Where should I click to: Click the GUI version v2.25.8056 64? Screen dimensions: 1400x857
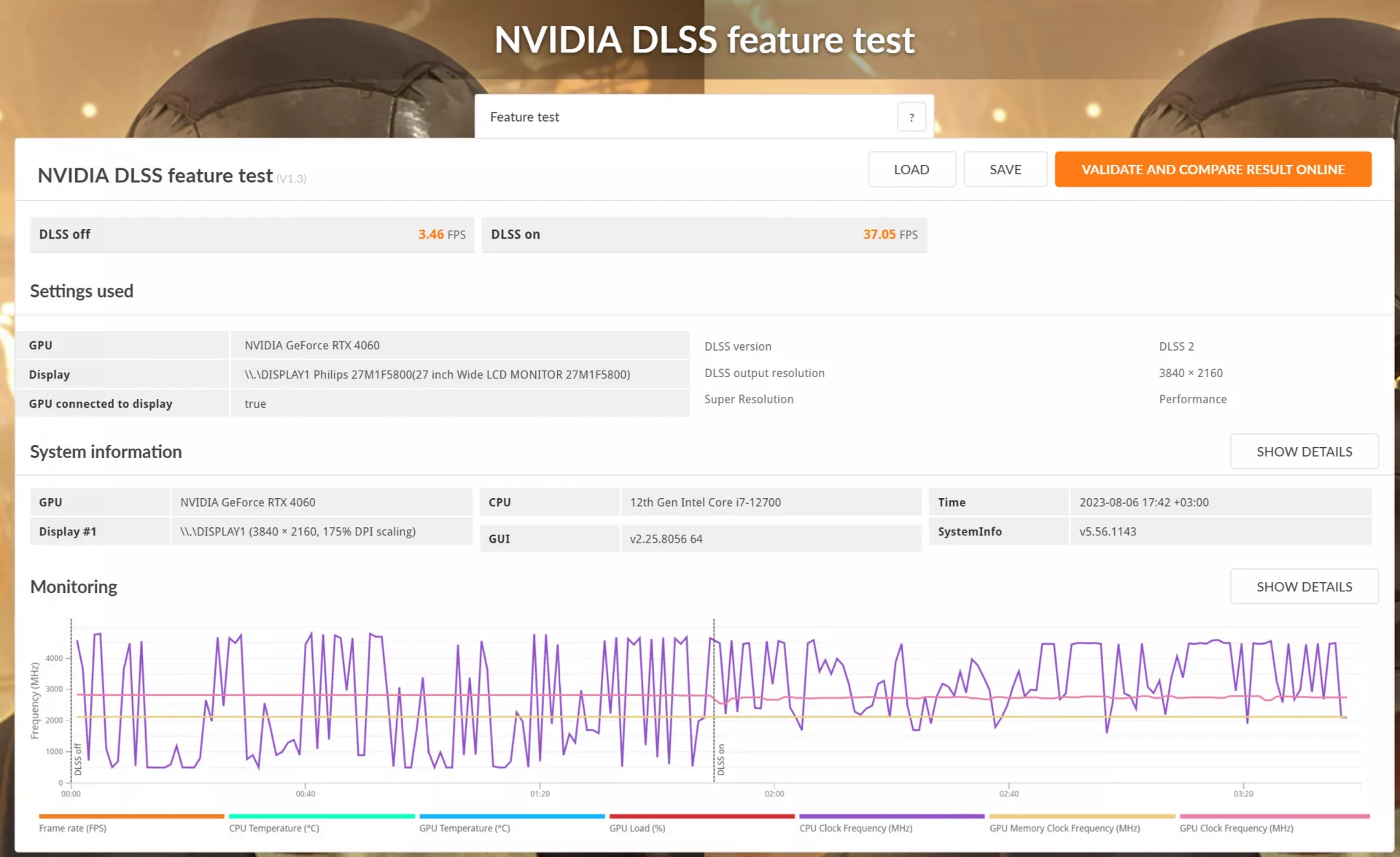666,538
